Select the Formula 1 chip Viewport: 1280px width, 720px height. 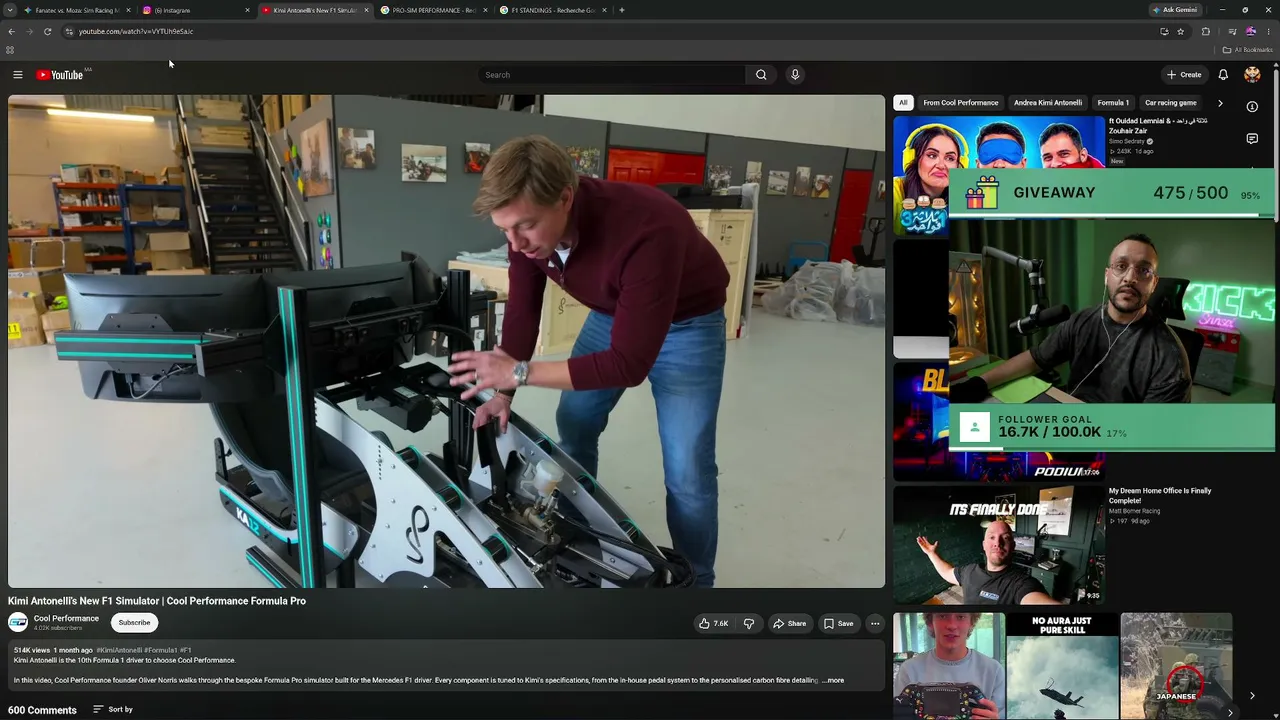(1113, 103)
